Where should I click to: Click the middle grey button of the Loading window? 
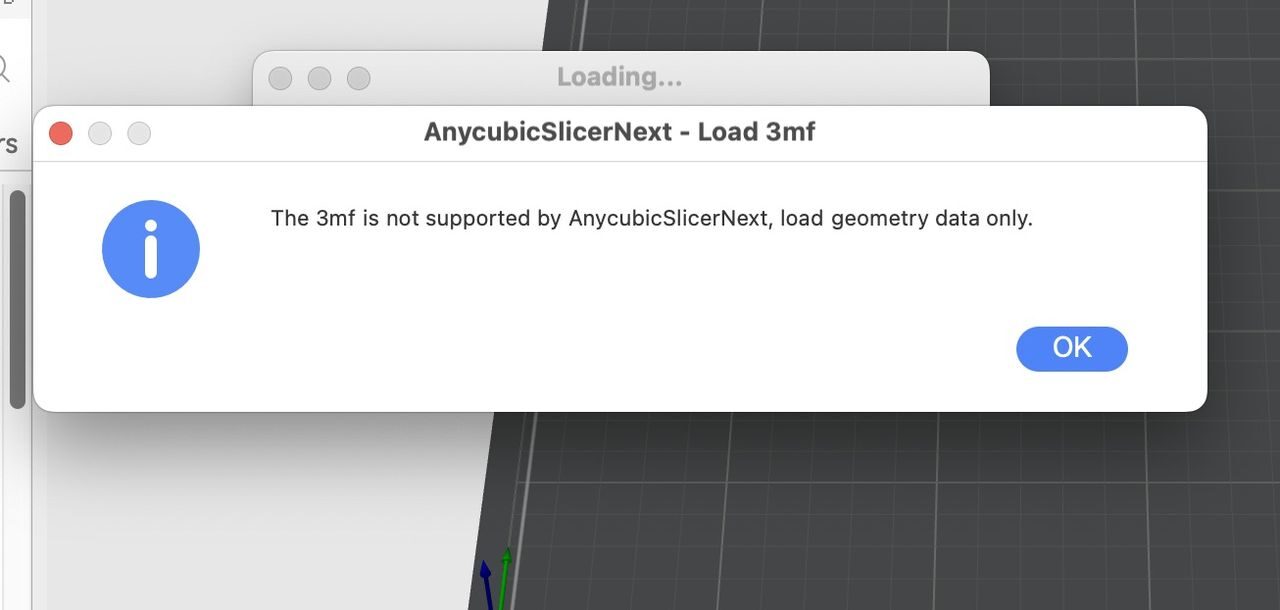pyautogui.click(x=319, y=78)
